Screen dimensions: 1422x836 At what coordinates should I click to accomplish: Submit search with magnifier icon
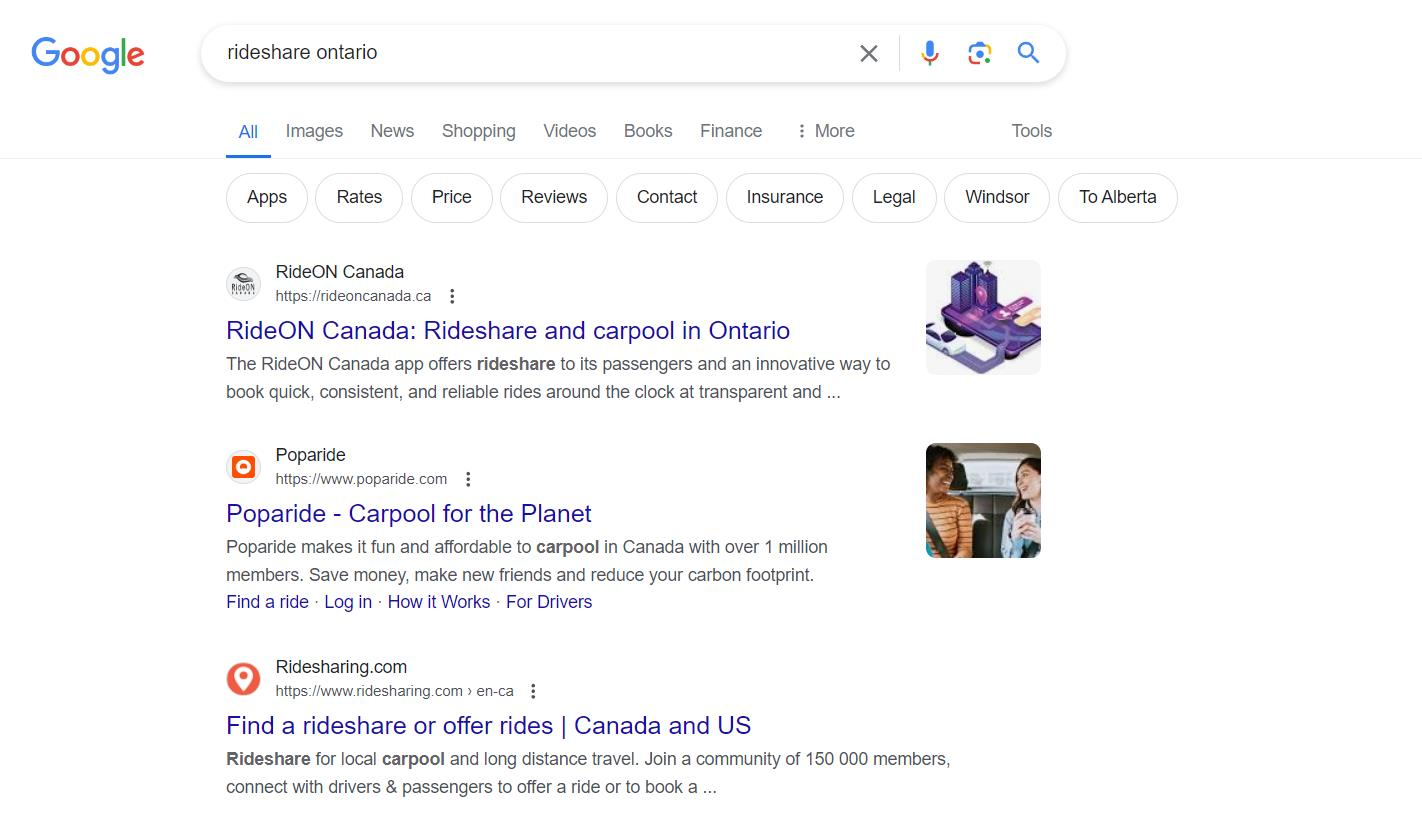click(x=1028, y=53)
